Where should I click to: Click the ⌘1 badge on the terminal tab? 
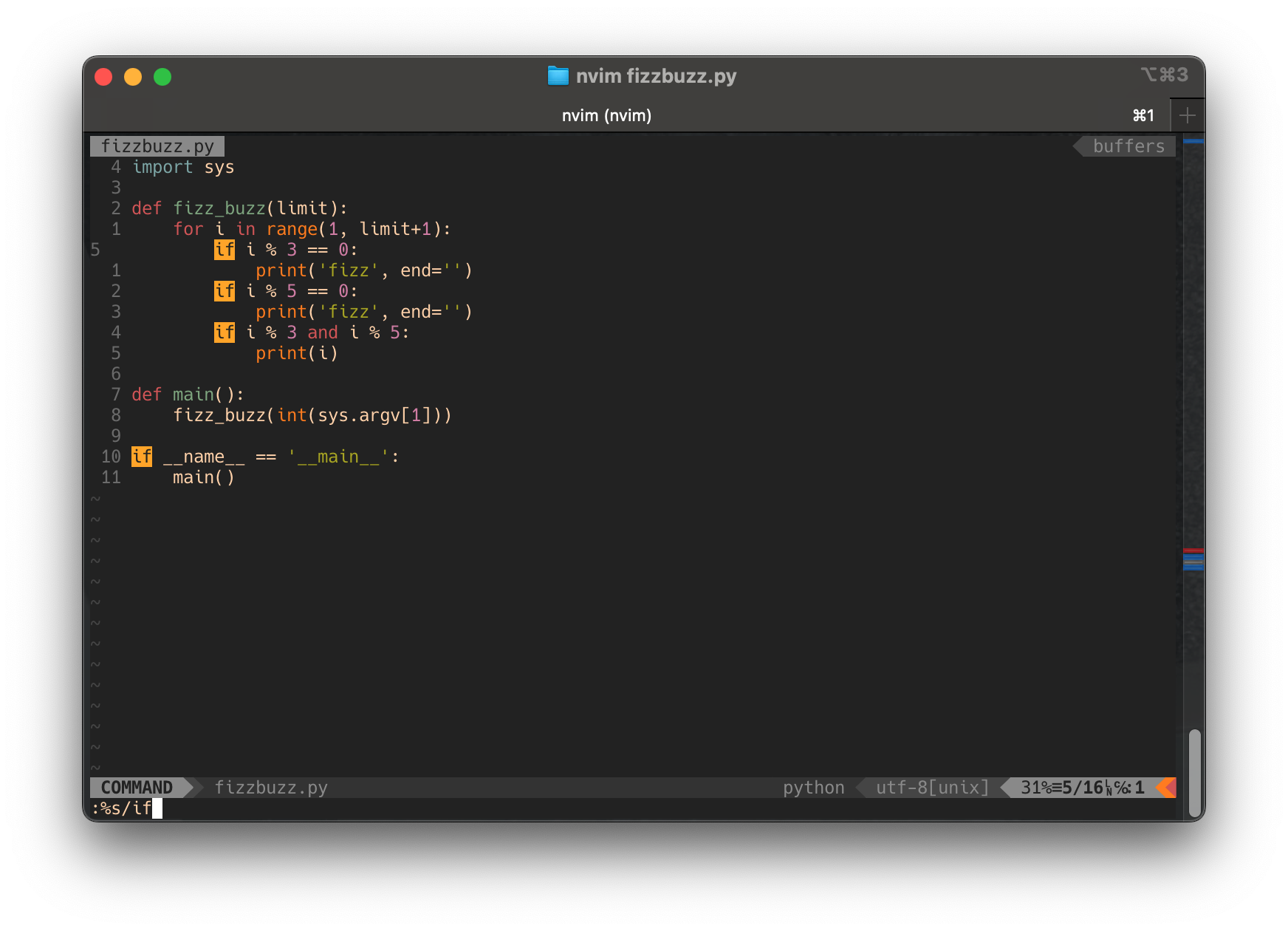pos(1142,115)
